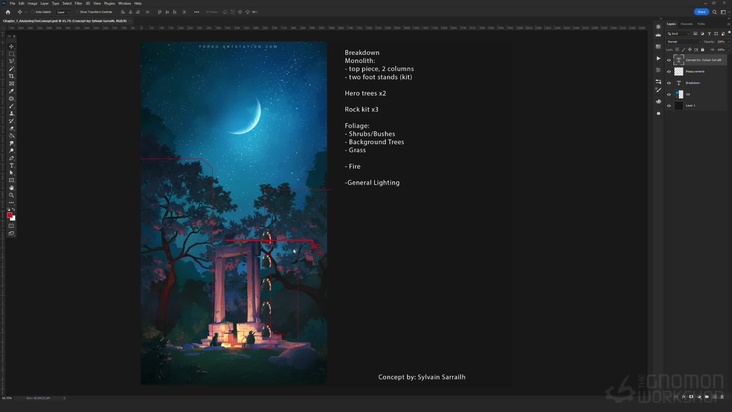Pick the Eyedropper tool
732x412 pixels.
12,91
